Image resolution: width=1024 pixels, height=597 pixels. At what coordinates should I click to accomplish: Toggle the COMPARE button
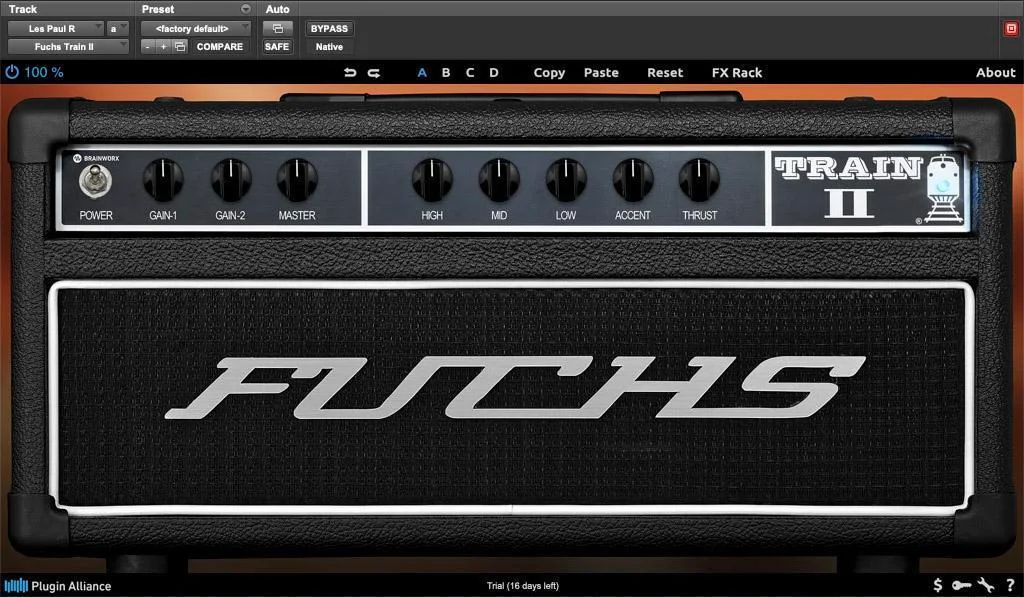[219, 46]
